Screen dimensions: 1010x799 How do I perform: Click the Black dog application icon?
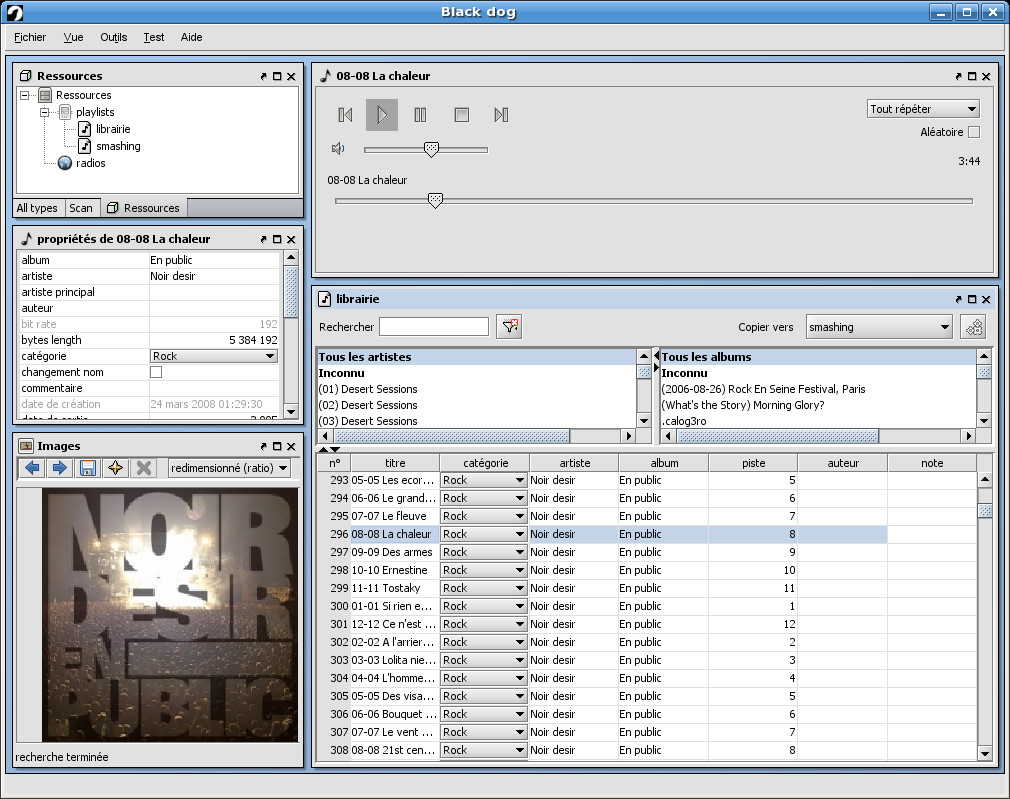tap(14, 12)
